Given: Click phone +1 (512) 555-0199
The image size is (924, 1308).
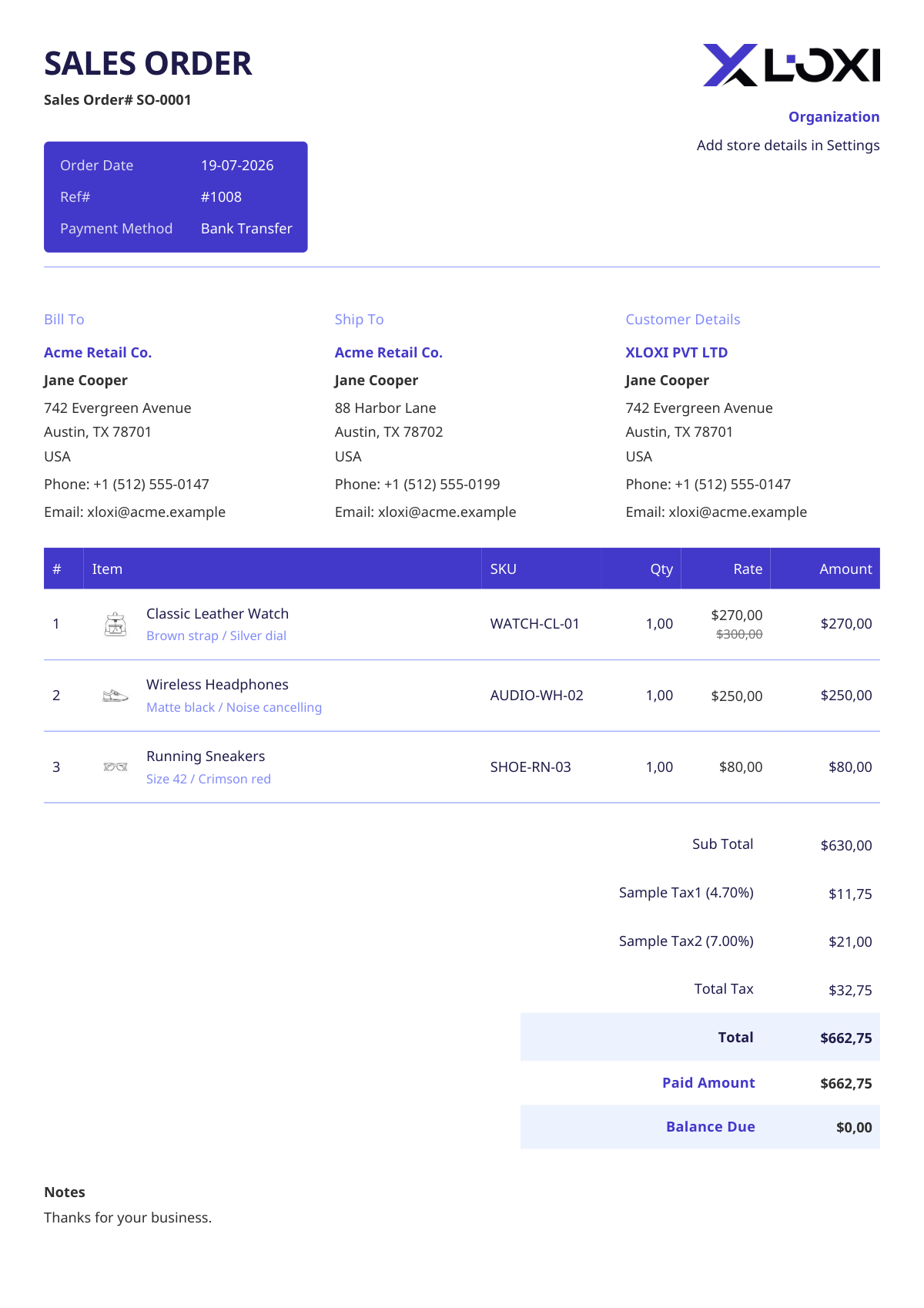Looking at the screenshot, I should click(442, 484).
